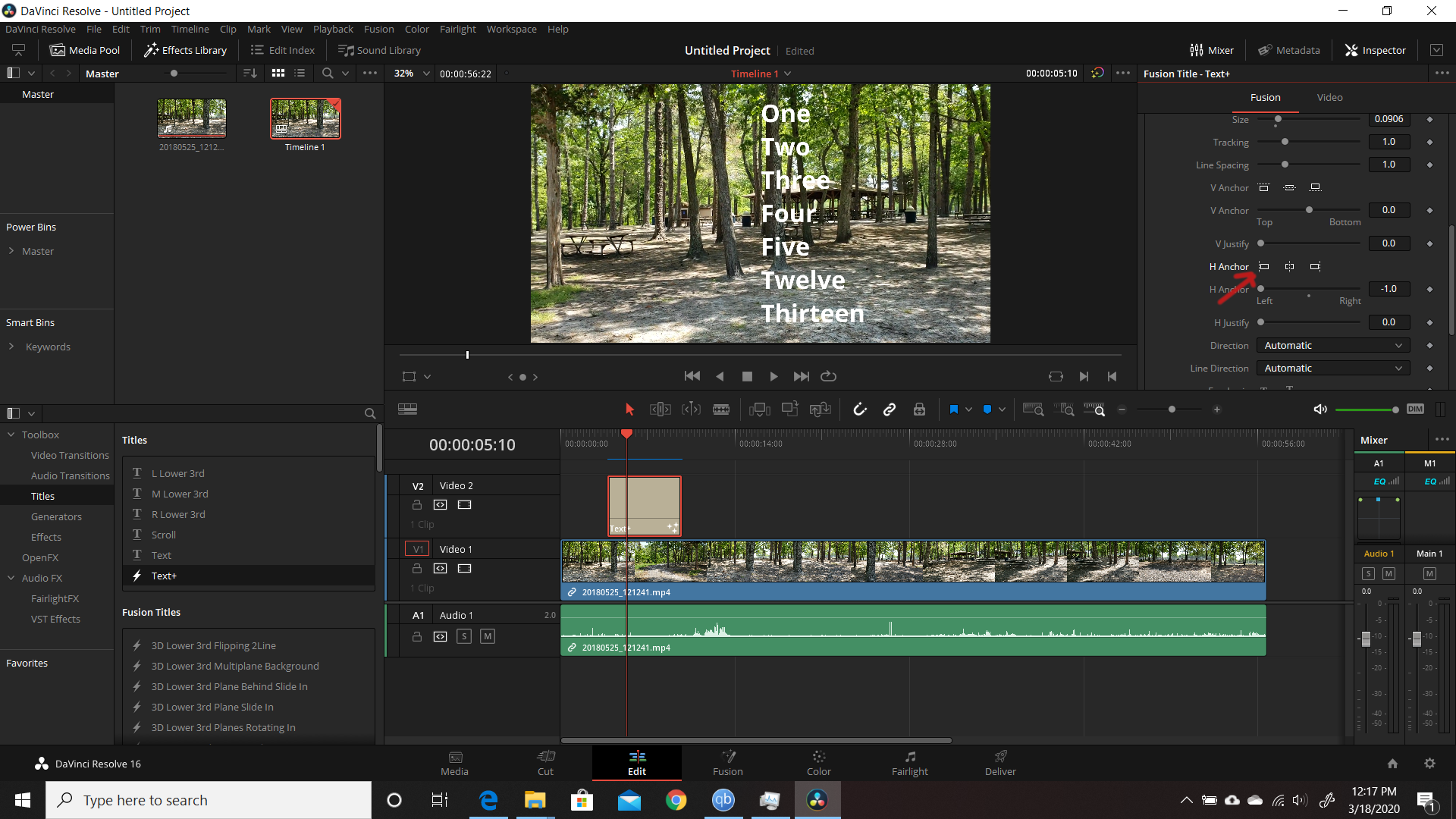The height and width of the screenshot is (819, 1456).
Task: Toggle Position Lock padlock icon
Action: click(x=919, y=409)
